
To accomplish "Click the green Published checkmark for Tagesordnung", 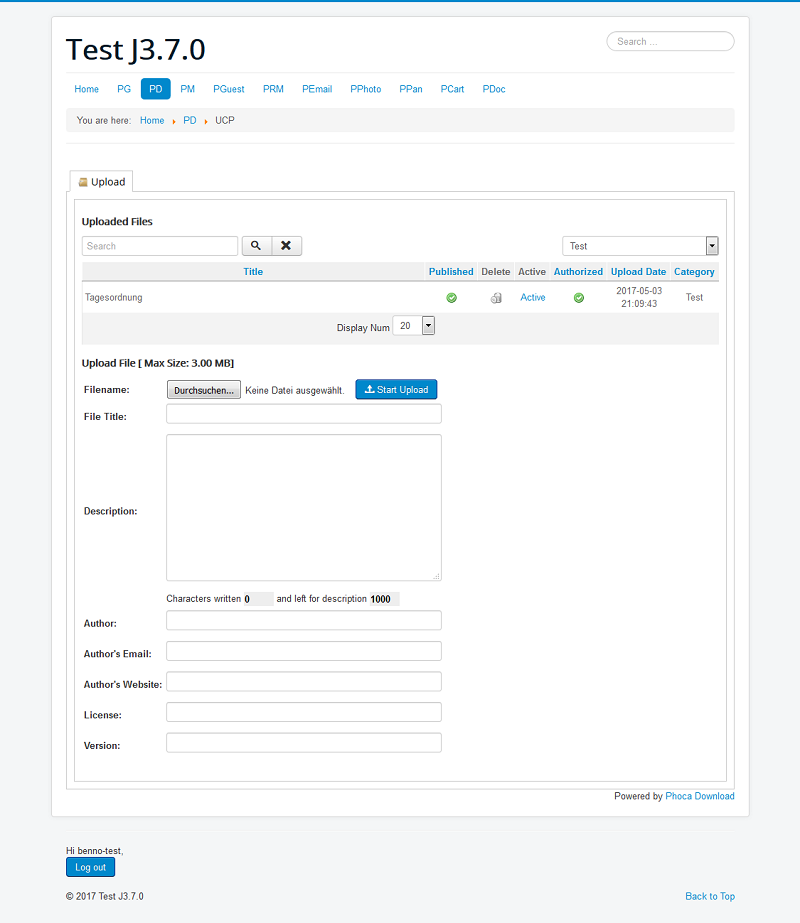I will pyautogui.click(x=451, y=298).
